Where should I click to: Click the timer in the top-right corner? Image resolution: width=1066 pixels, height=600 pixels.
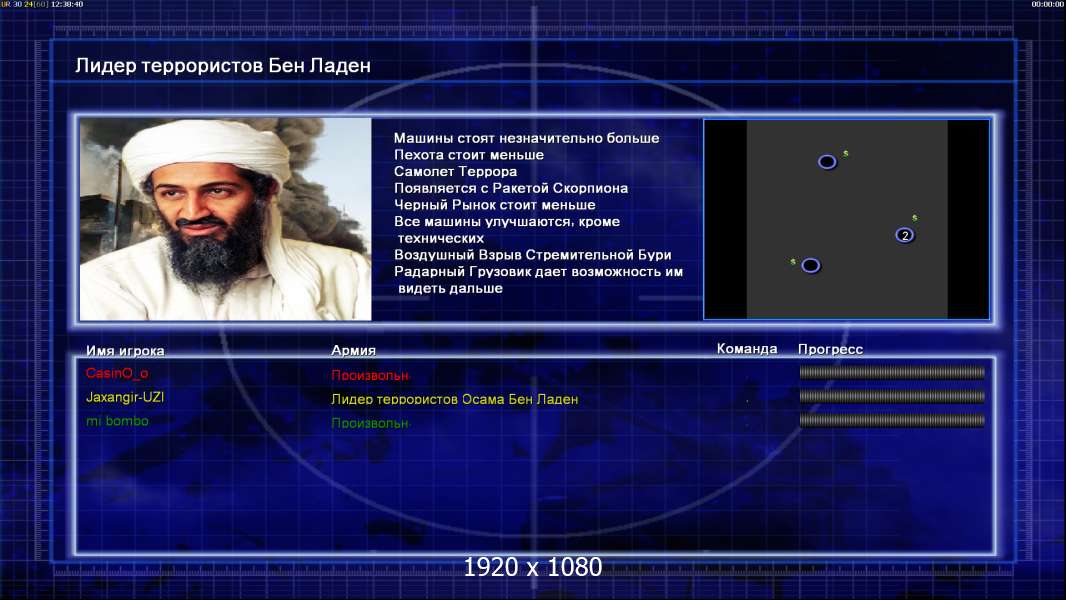pyautogui.click(x=1046, y=5)
